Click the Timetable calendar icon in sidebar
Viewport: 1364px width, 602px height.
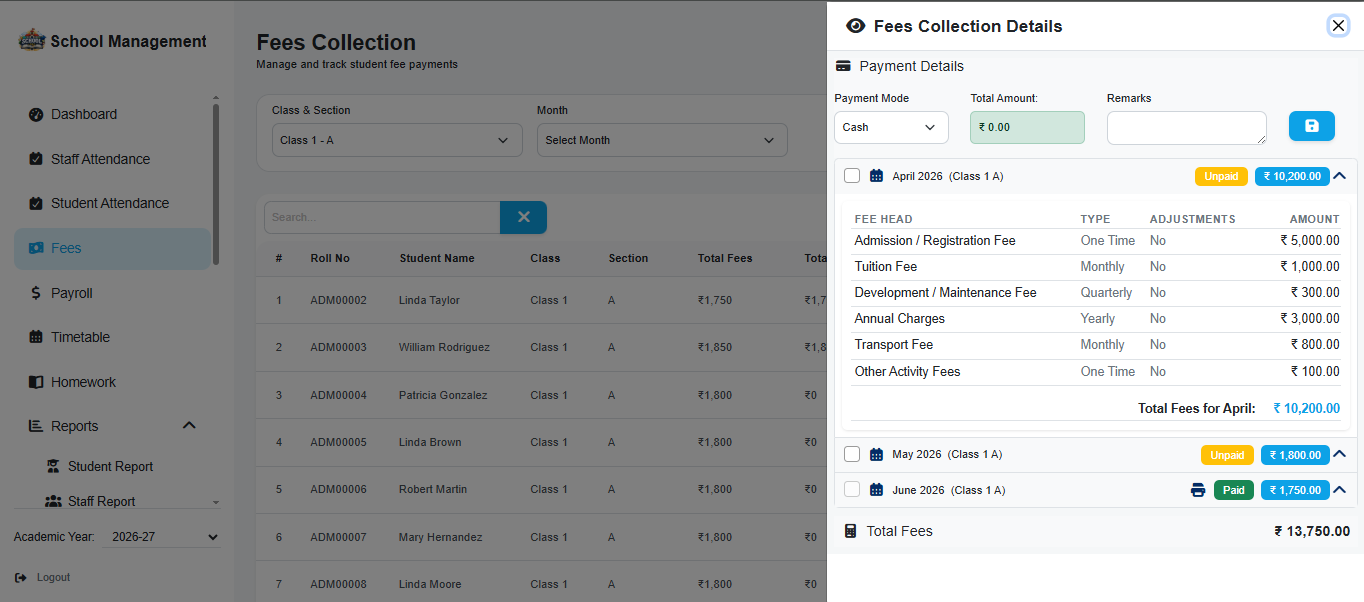coord(36,337)
